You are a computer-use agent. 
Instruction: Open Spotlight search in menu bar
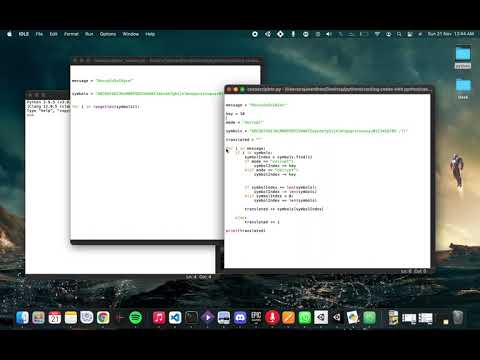pyautogui.click(x=399, y=34)
